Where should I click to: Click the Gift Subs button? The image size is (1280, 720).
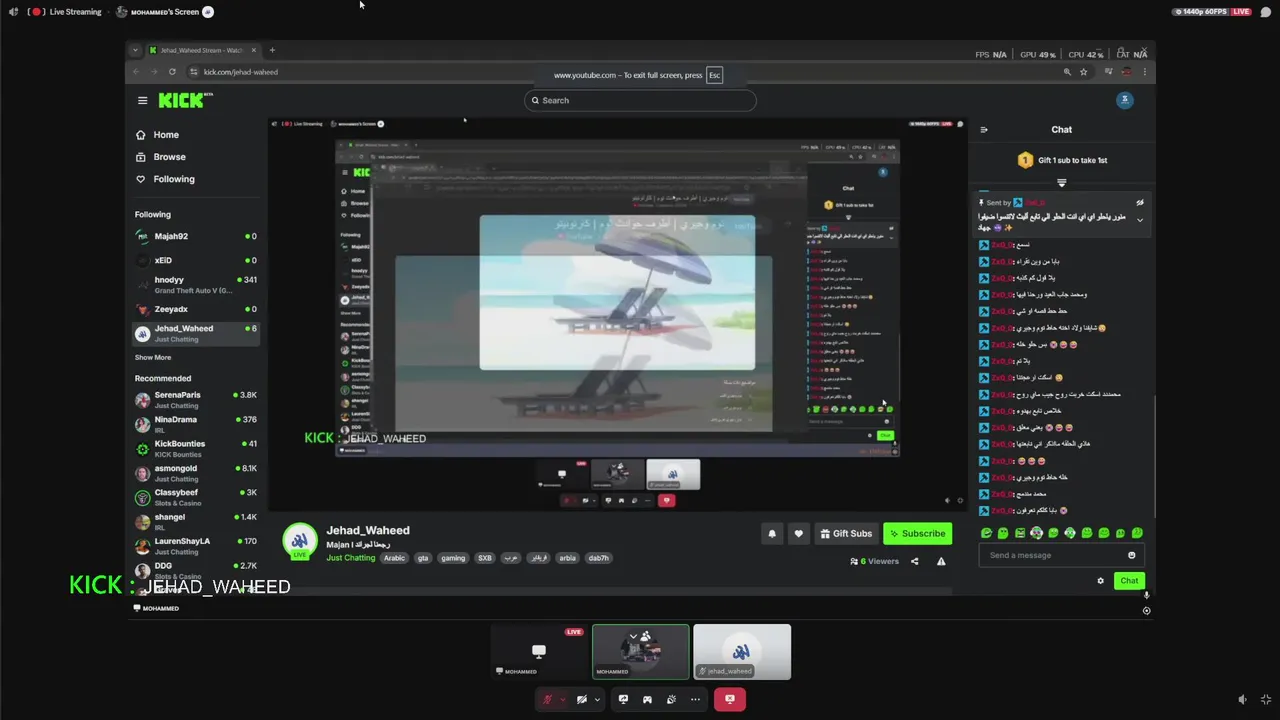point(846,534)
